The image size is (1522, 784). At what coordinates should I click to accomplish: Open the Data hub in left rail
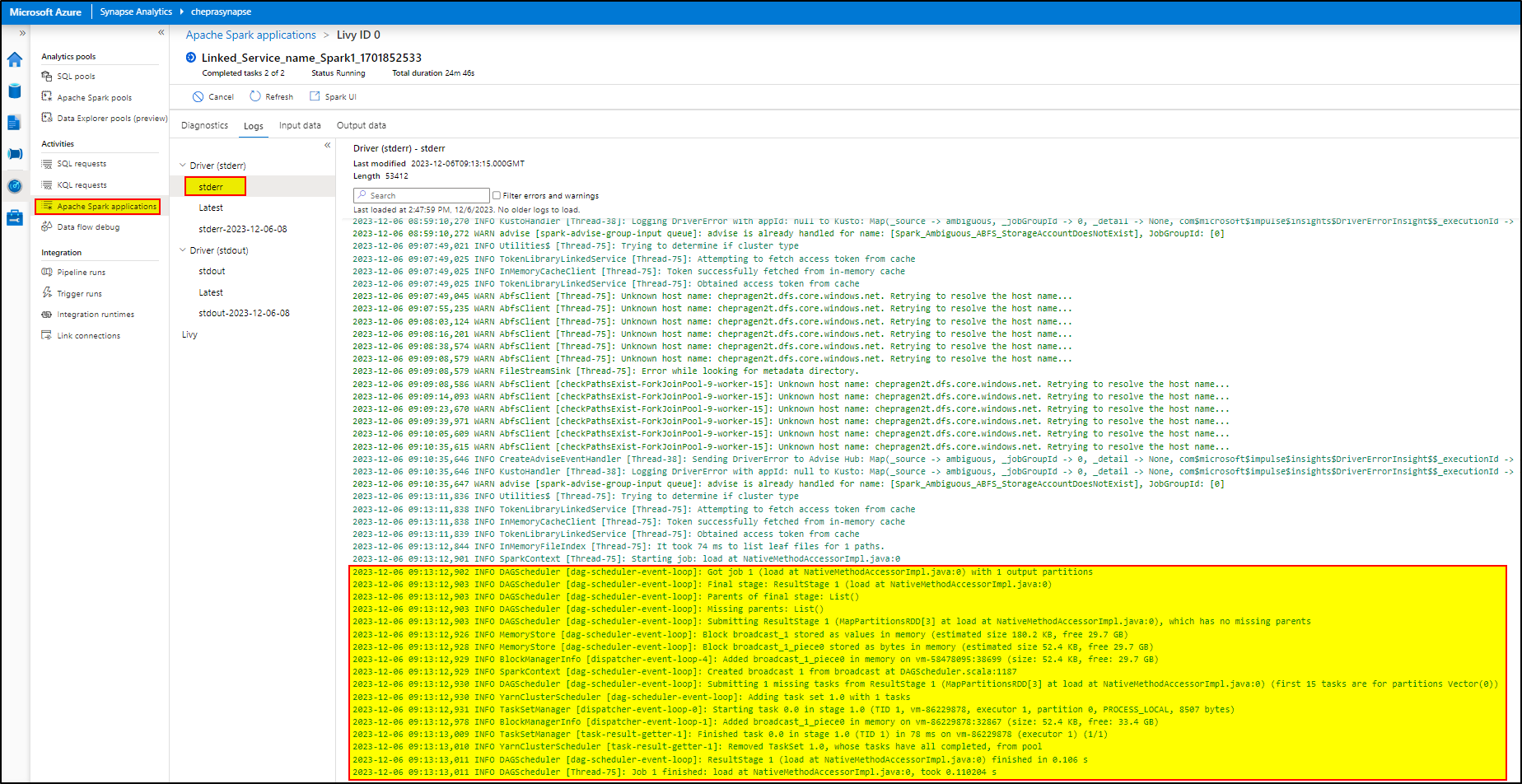(x=14, y=91)
